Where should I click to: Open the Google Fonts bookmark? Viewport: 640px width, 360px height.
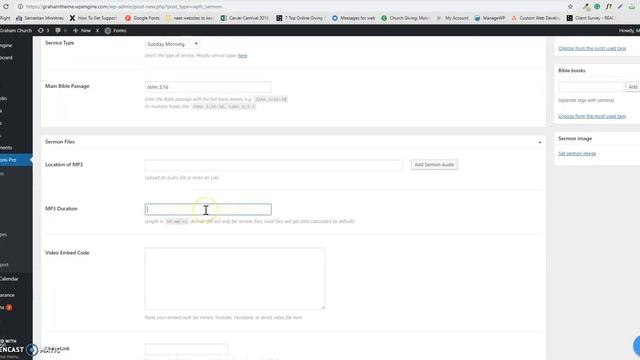click(142, 18)
